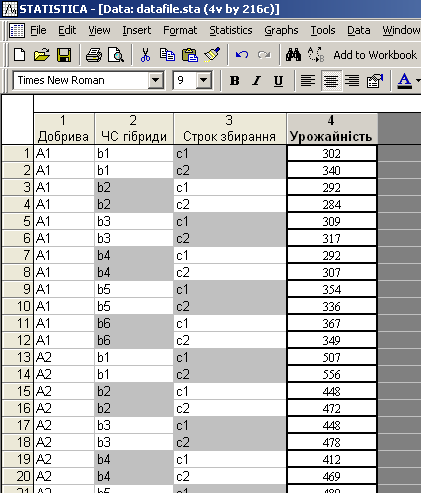This screenshot has height=493, width=421.
Task: Click the STATISTICA title bar app icon
Action: click(10, 9)
